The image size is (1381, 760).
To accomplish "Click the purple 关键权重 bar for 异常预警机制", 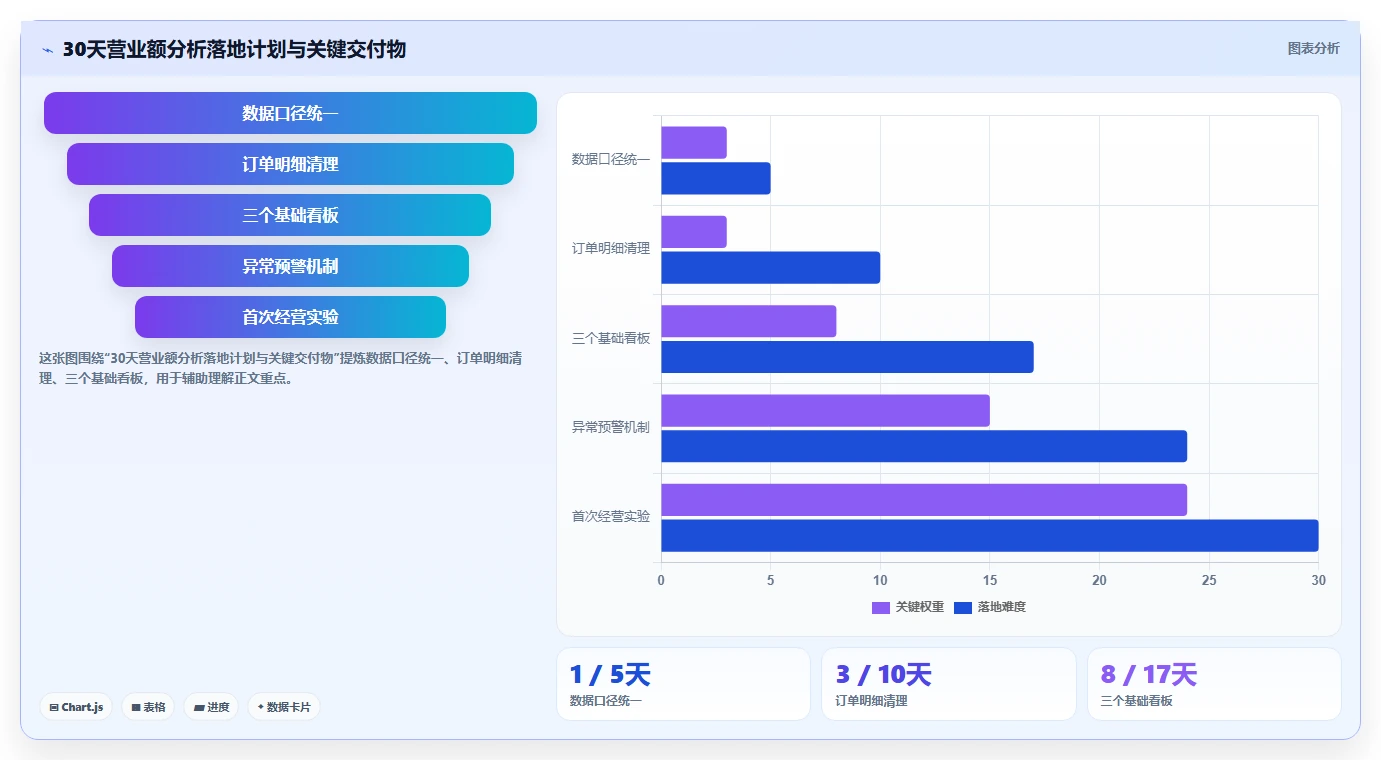I will click(x=825, y=411).
